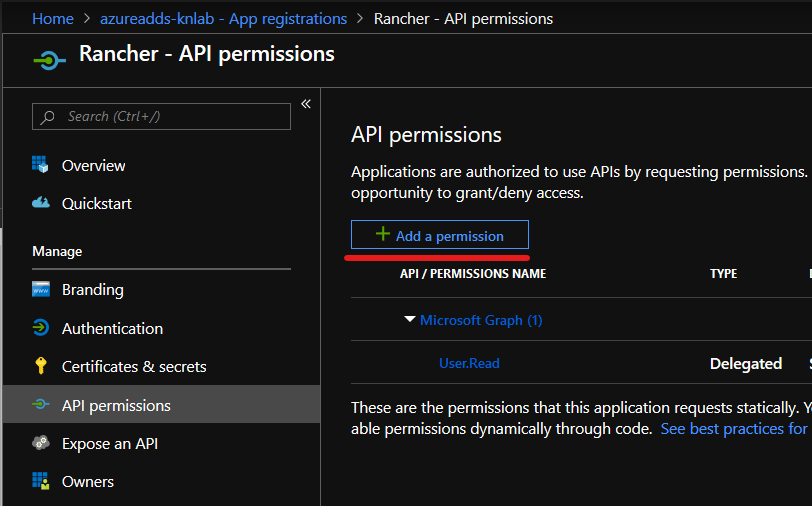812x506 pixels.
Task: Open azureadds-knlab App registrations breadcrumb
Action: tap(223, 19)
